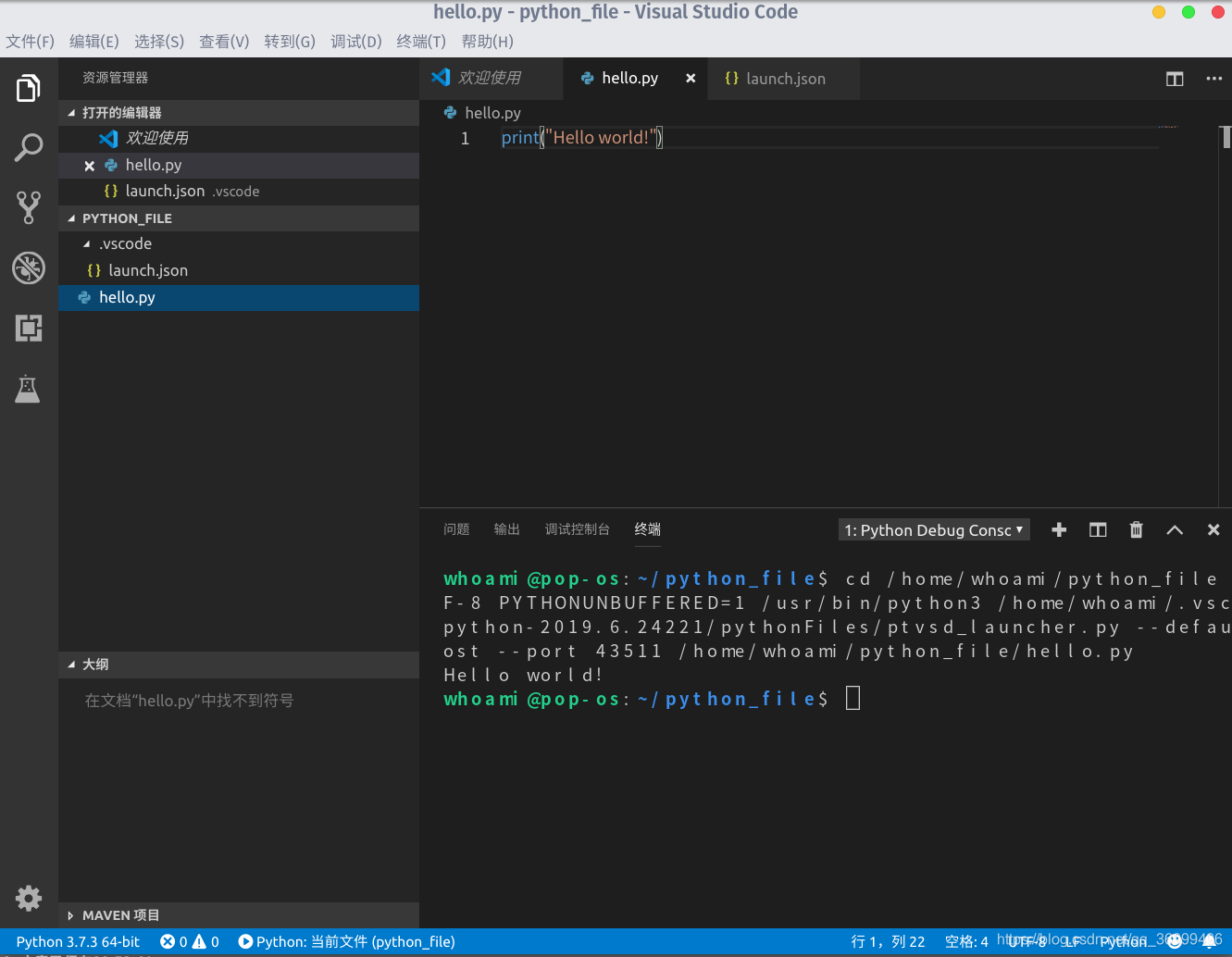Split the terminal panel
Viewport: 1232px width, 957px height.
(1098, 529)
